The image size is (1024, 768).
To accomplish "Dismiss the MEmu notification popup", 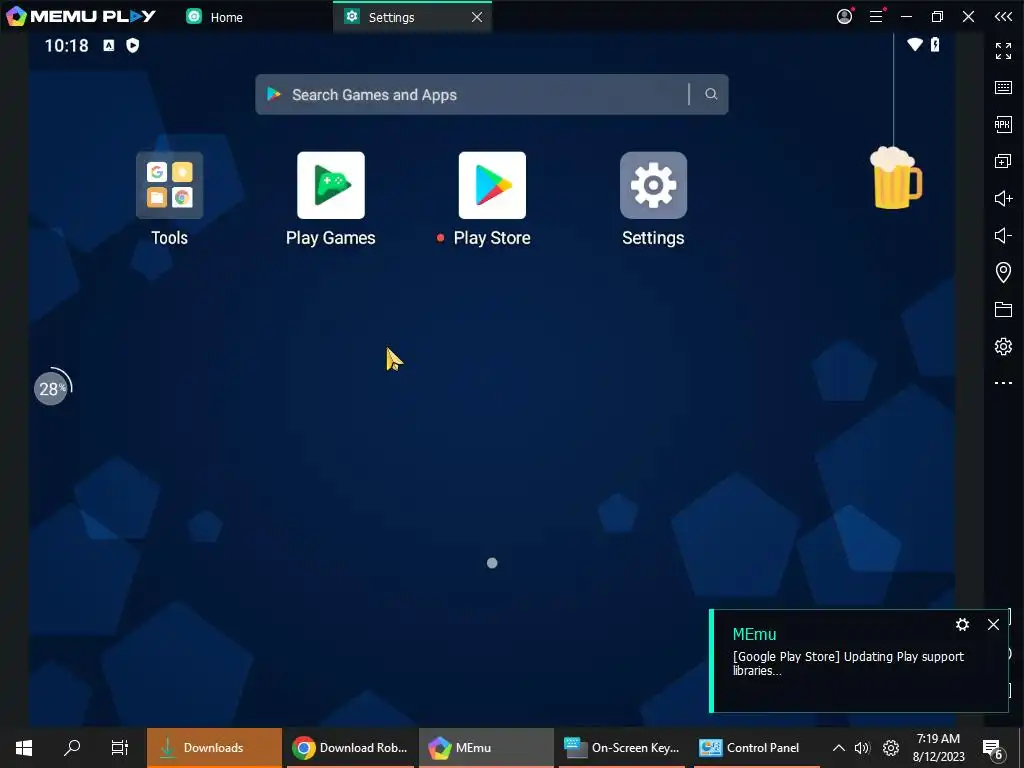I will 993,624.
